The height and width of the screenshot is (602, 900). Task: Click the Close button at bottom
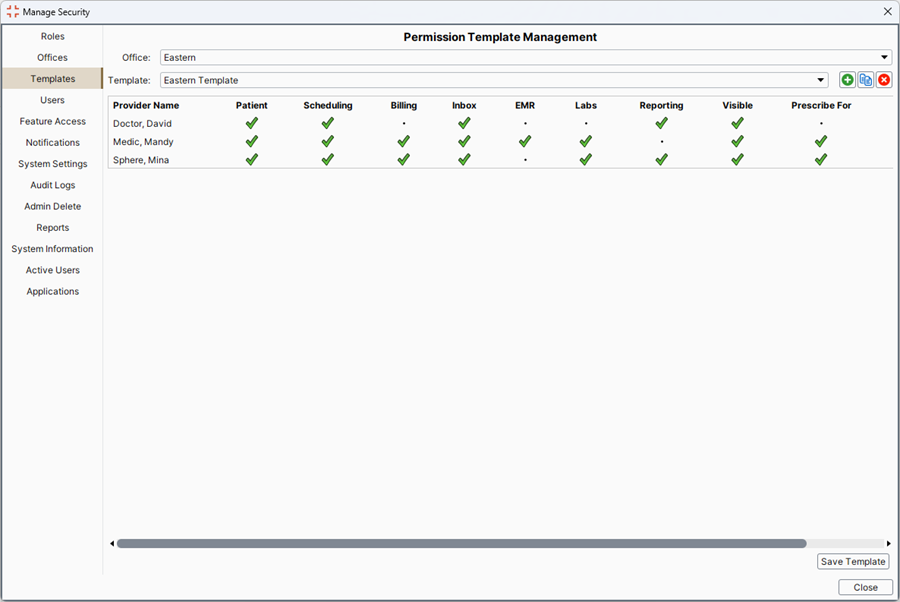click(x=865, y=587)
